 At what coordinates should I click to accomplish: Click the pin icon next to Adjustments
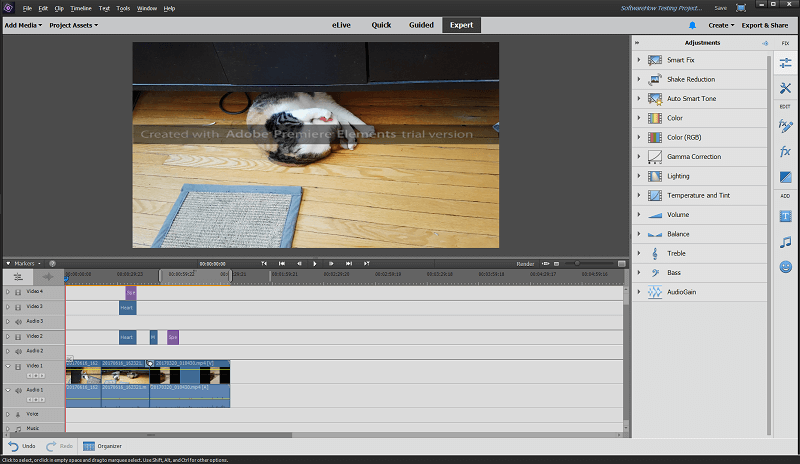(765, 43)
